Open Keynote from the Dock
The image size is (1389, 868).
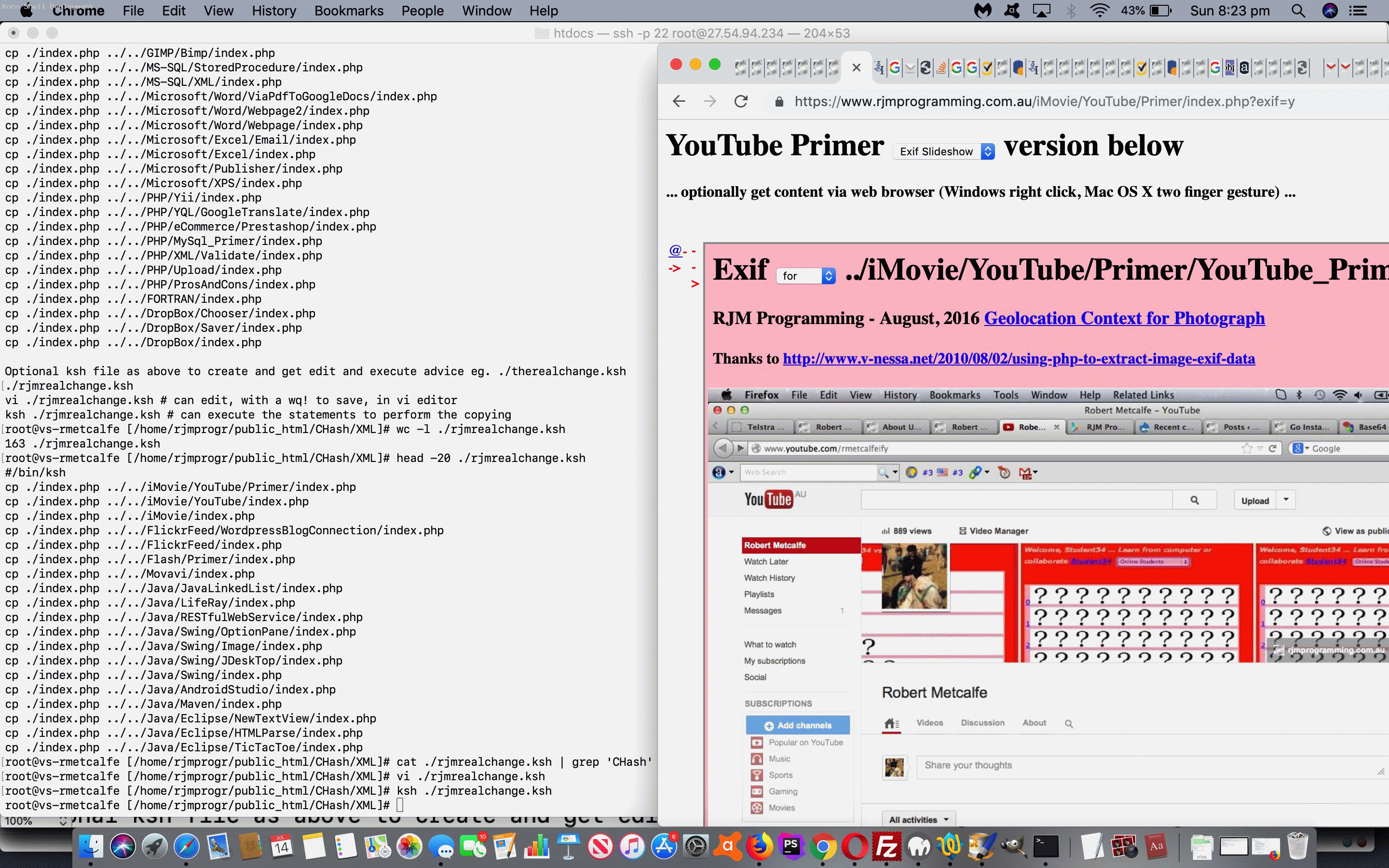[x=568, y=846]
